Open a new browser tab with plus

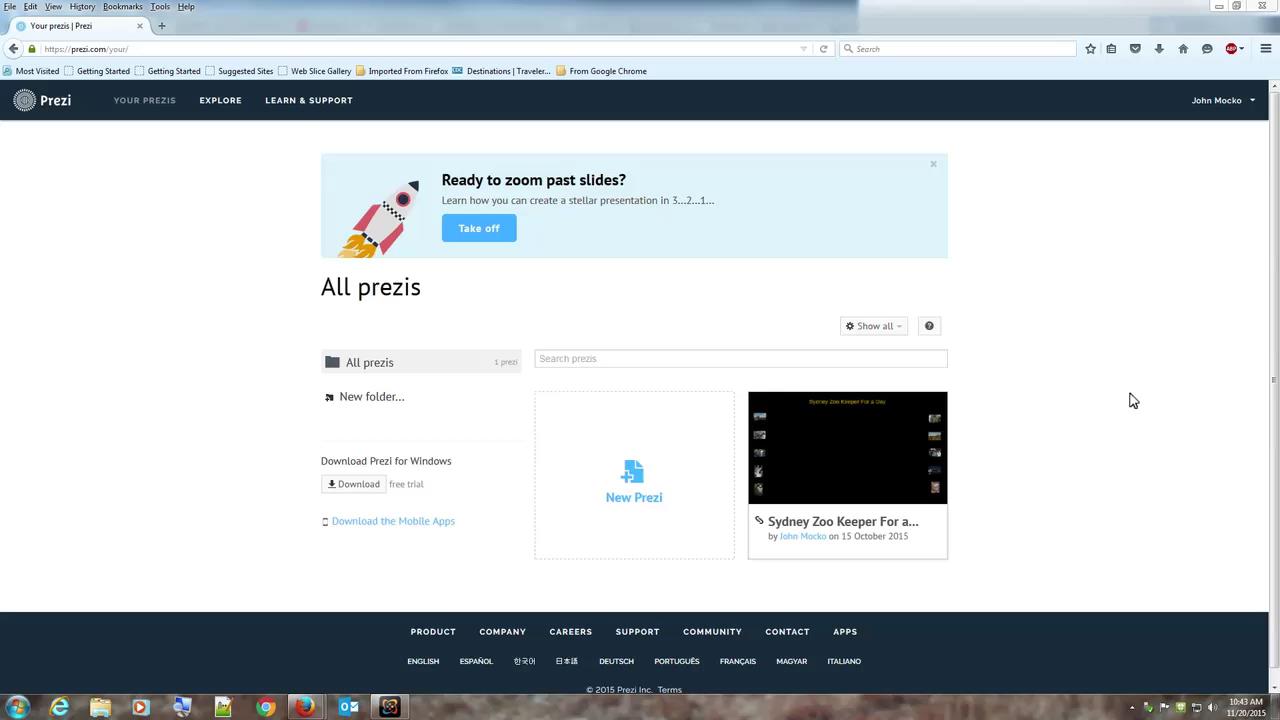tap(161, 26)
